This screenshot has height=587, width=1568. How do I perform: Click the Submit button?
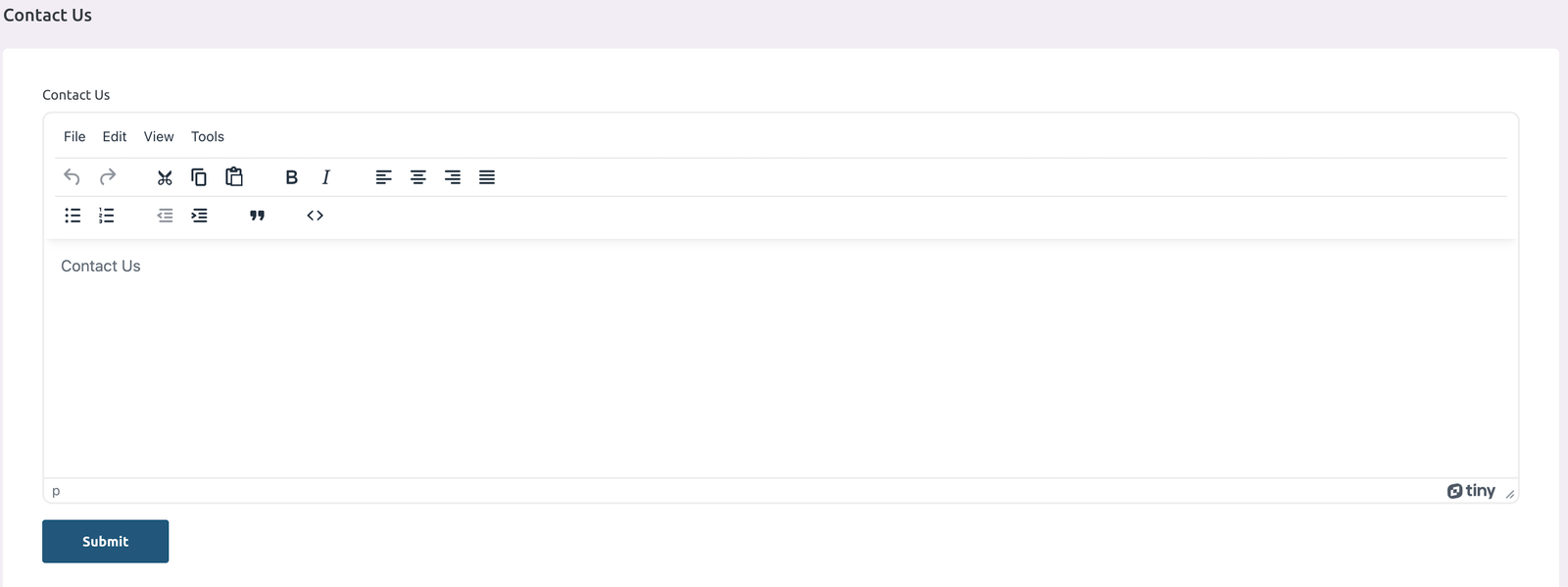[x=106, y=542]
